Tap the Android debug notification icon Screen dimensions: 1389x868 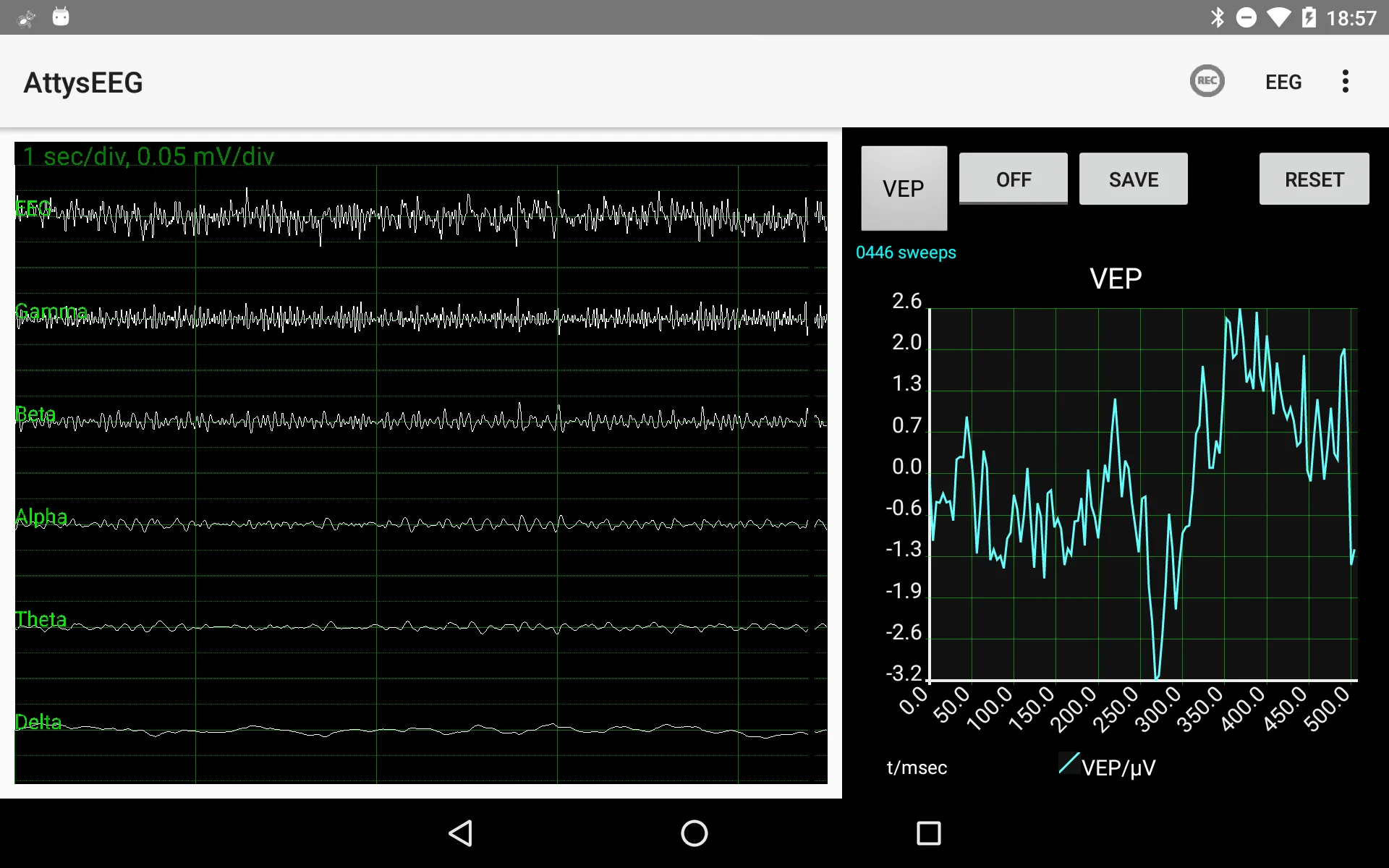[61, 17]
